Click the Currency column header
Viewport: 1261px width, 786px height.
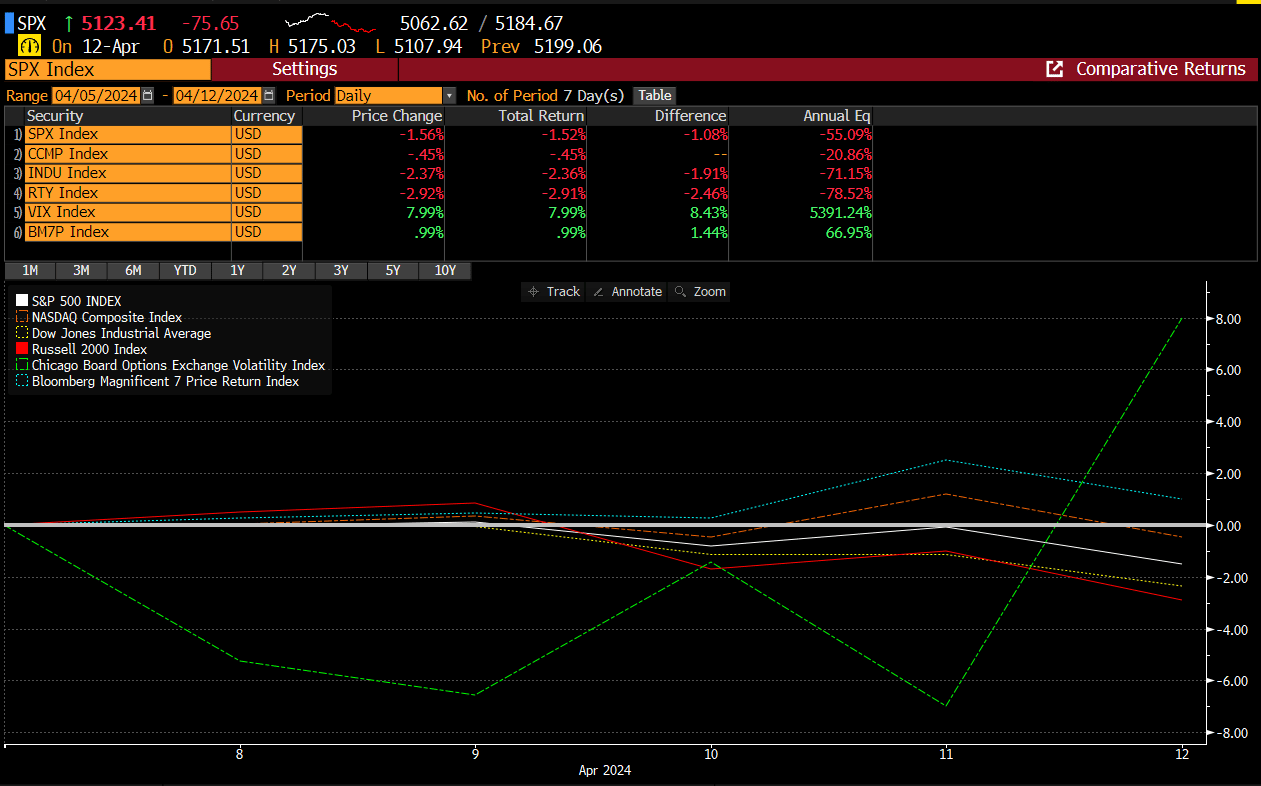coord(266,116)
